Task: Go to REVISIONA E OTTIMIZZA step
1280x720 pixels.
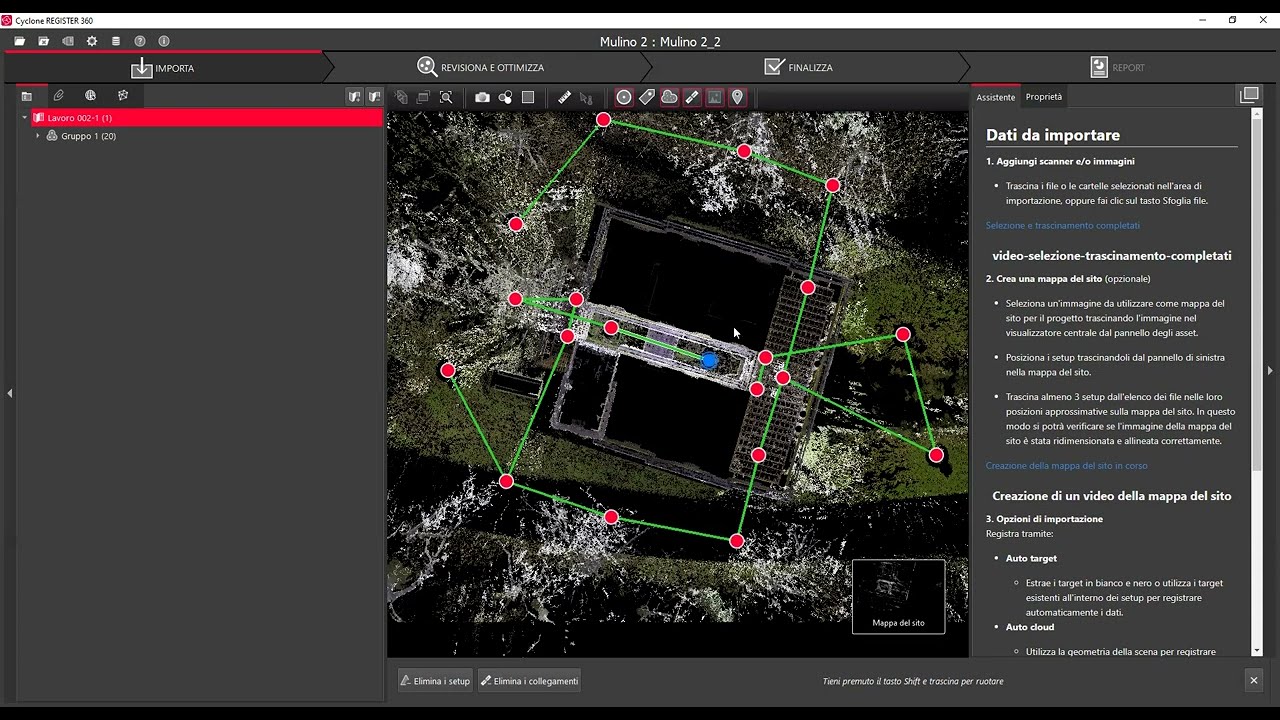Action: [481, 68]
